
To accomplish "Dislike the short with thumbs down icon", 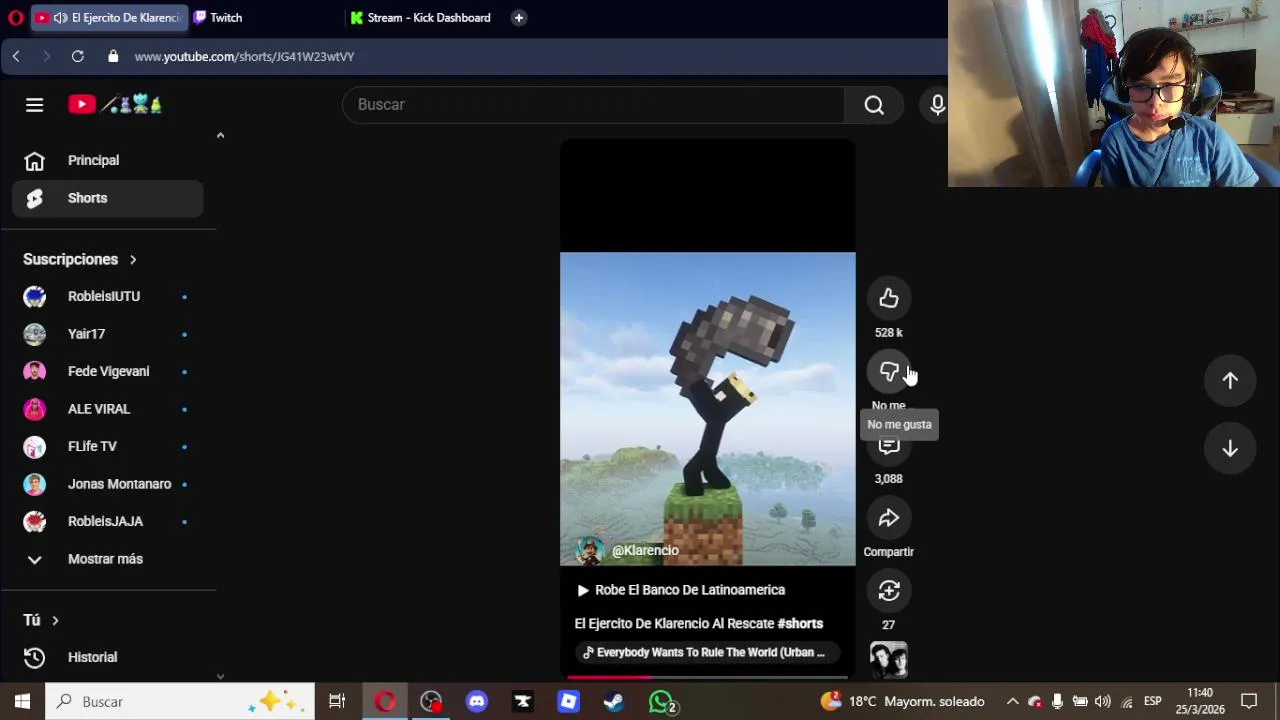I will [x=889, y=372].
